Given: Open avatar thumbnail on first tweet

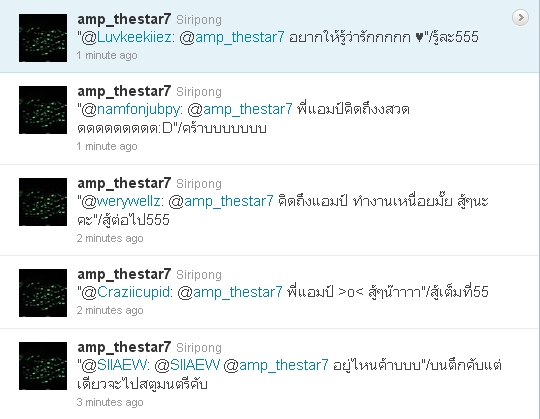Looking at the screenshot, I should (43, 38).
